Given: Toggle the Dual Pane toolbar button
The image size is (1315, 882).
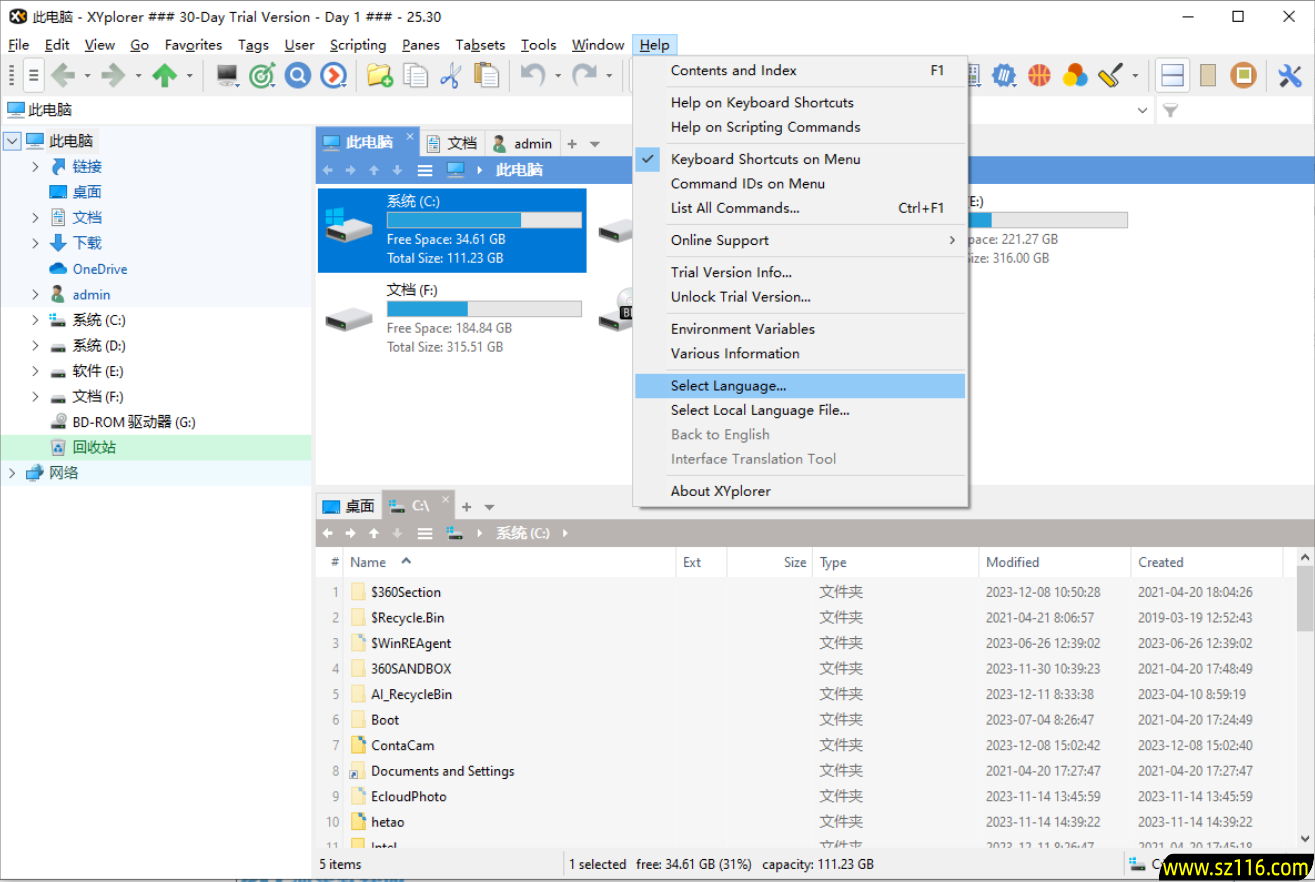Looking at the screenshot, I should (x=1172, y=75).
